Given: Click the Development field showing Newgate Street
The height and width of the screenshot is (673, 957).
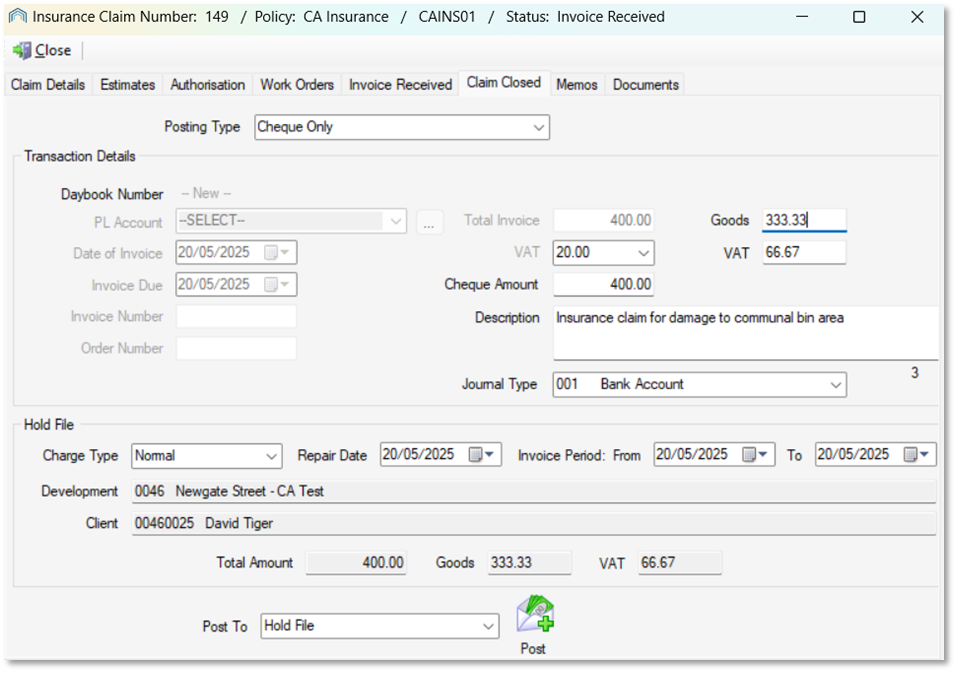Looking at the screenshot, I should point(533,492).
